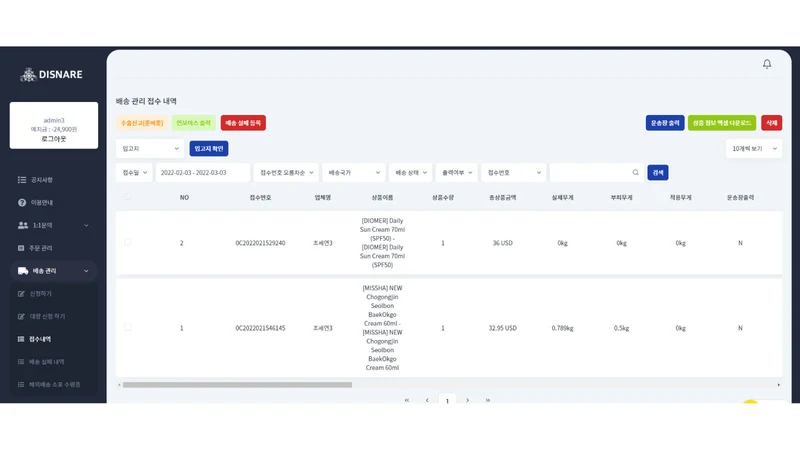Click the 36 USD cell
Screen dimensions: 800x450
point(503,243)
